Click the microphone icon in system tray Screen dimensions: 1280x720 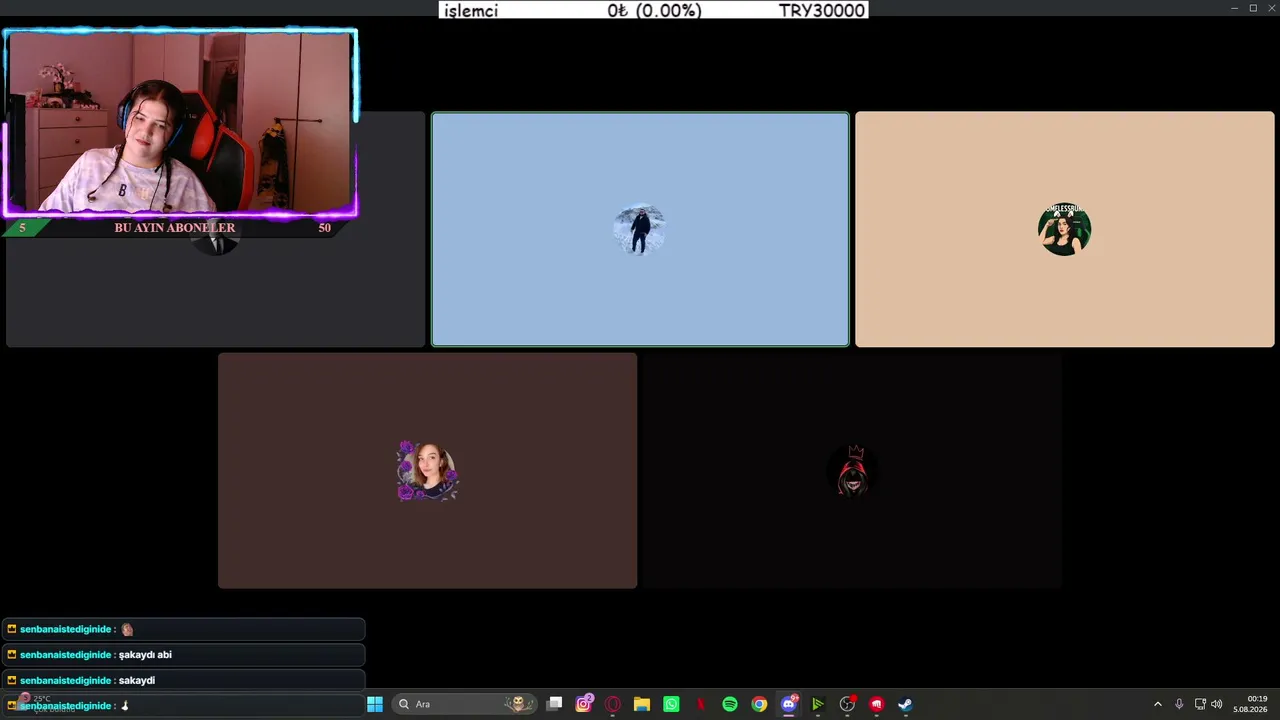1179,704
